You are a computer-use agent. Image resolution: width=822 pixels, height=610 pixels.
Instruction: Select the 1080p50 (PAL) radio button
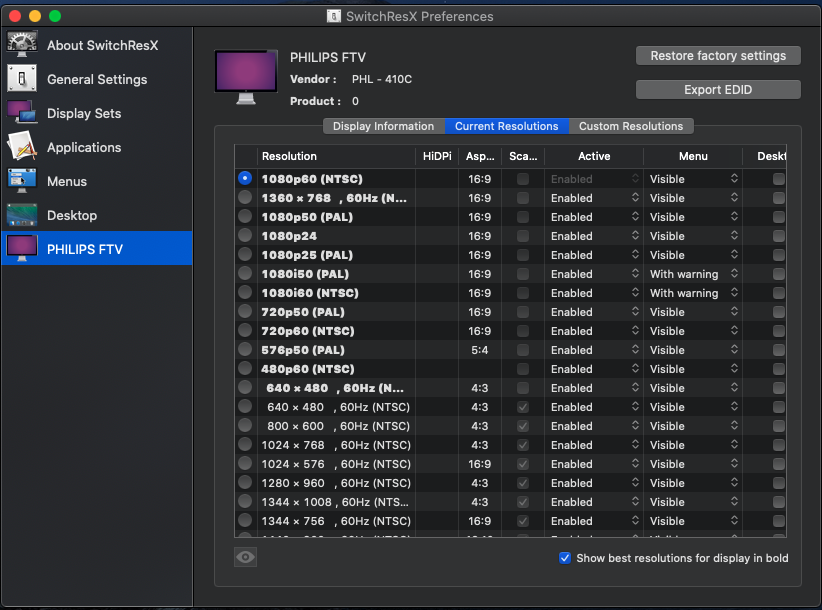pyautogui.click(x=245, y=216)
